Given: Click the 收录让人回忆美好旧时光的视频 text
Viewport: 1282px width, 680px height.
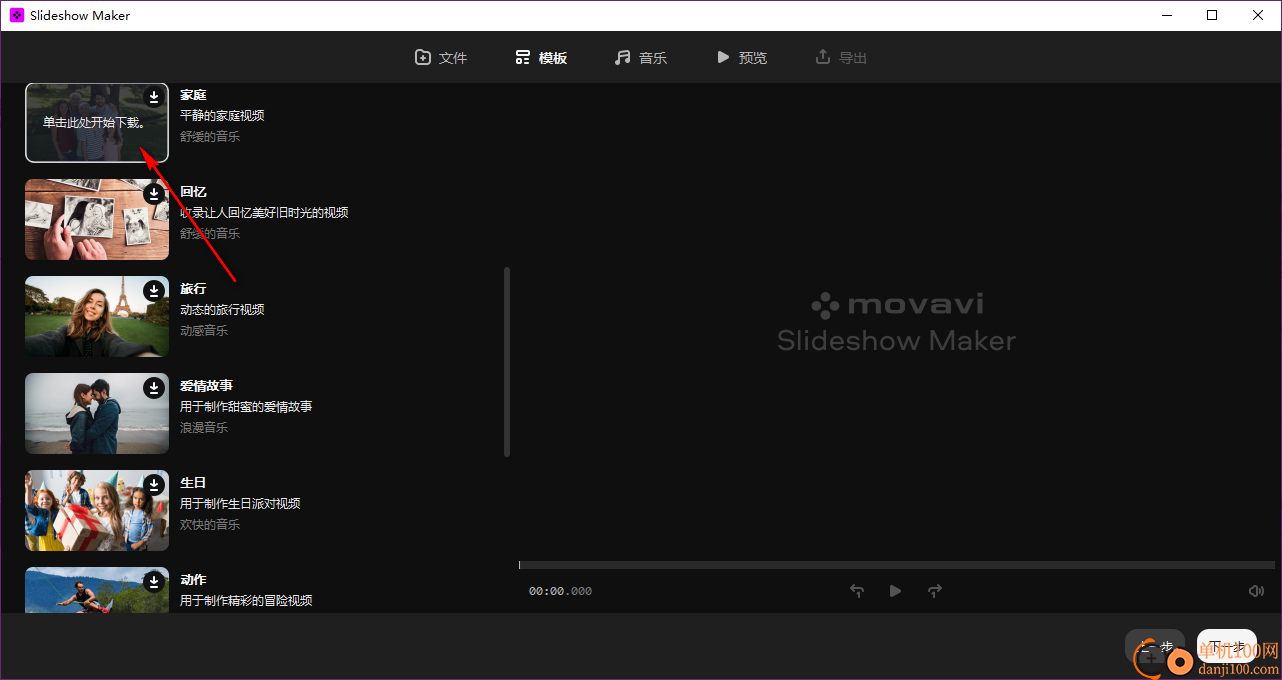Looking at the screenshot, I should tap(264, 213).
